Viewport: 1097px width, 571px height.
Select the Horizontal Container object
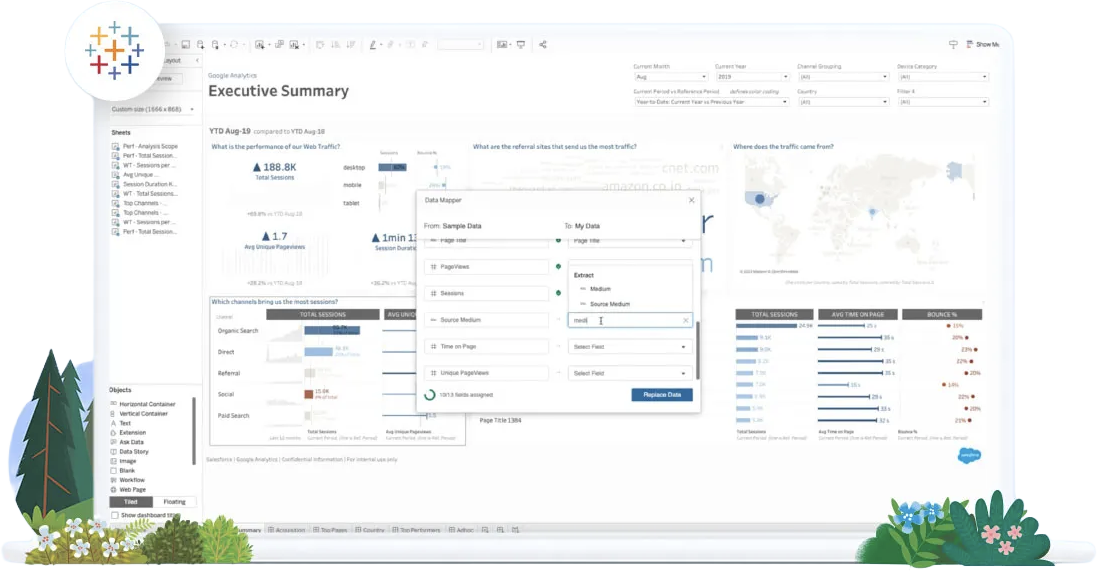click(x=143, y=404)
